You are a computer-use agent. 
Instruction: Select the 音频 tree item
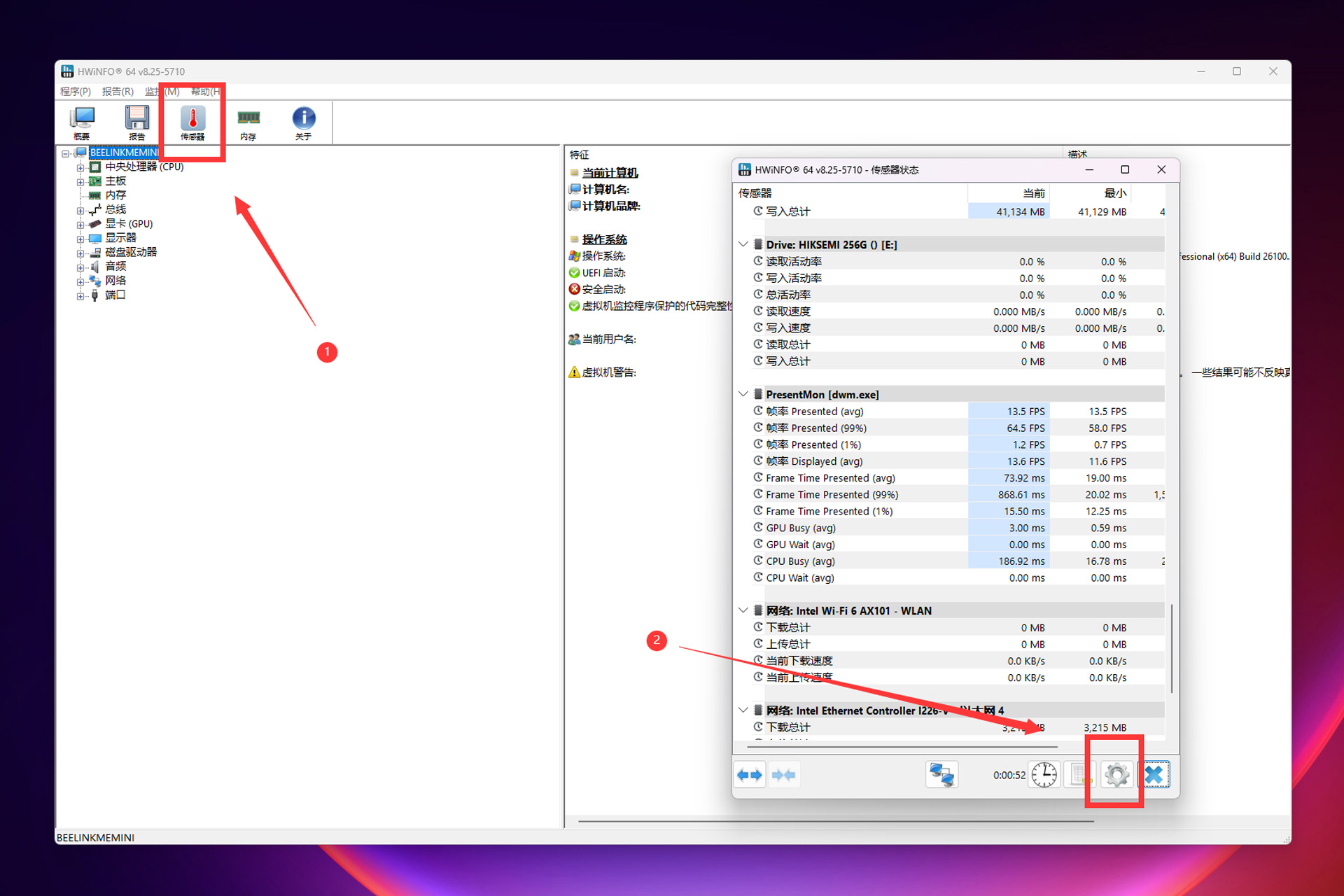coord(115,267)
